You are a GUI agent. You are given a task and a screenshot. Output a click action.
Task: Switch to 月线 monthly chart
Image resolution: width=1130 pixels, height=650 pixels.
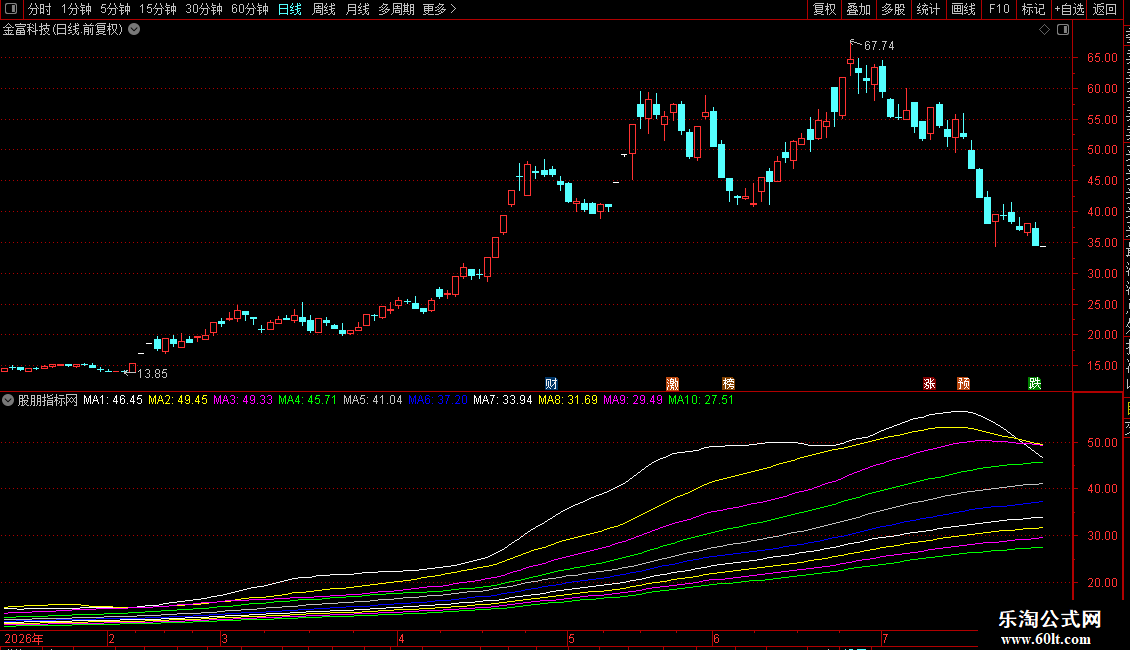coord(357,9)
